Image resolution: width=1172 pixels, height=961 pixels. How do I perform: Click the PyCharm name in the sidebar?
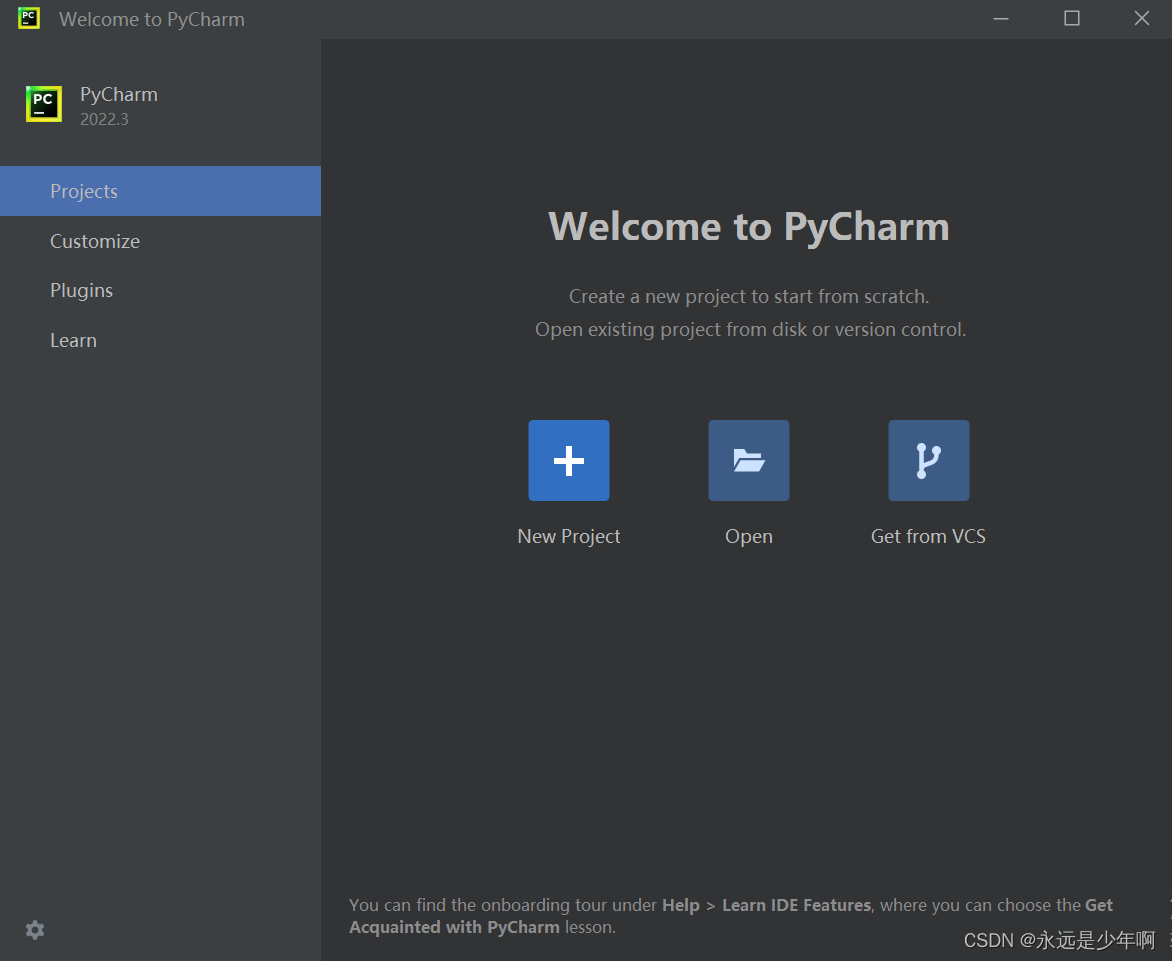(119, 95)
